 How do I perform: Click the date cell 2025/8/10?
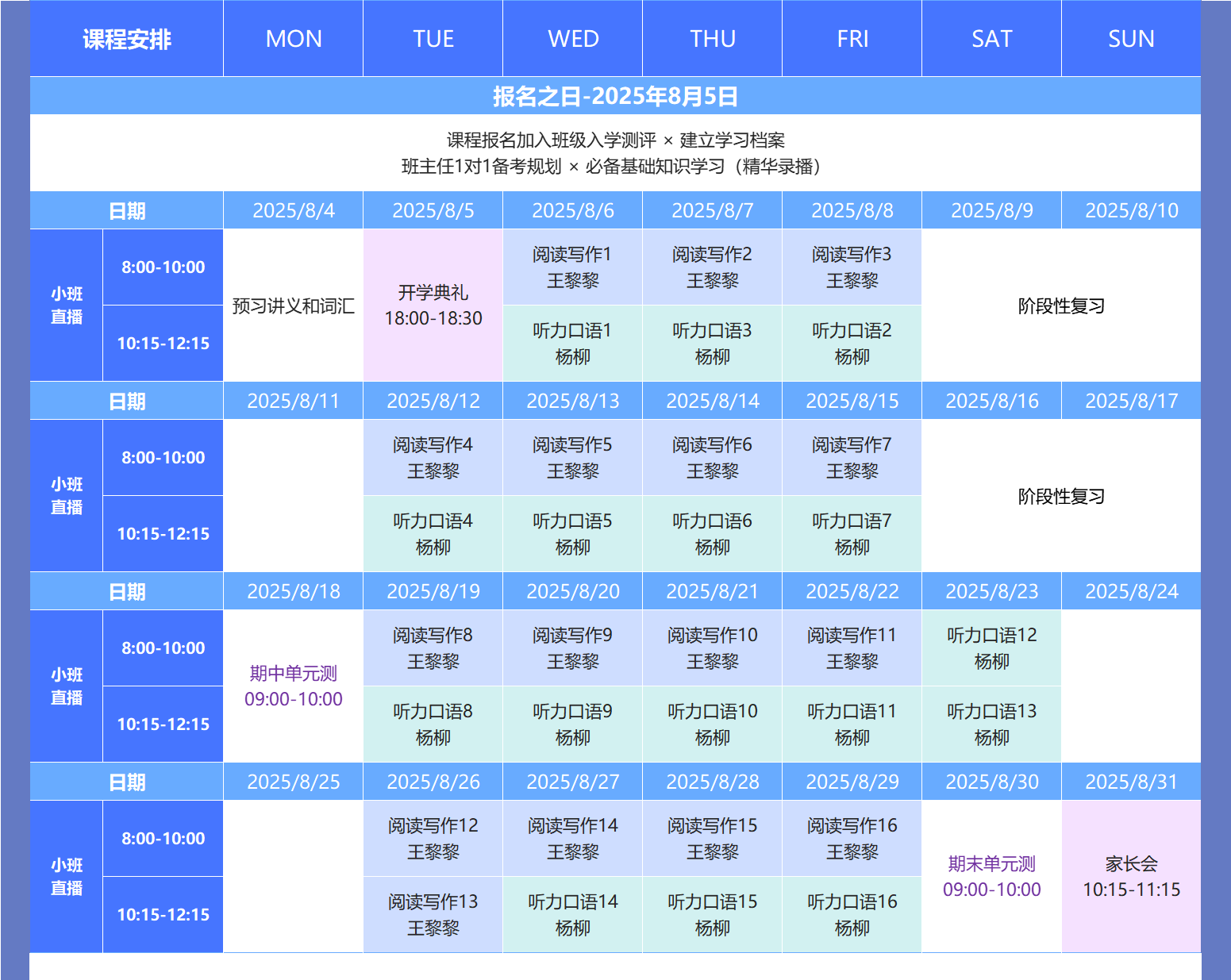[1131, 210]
